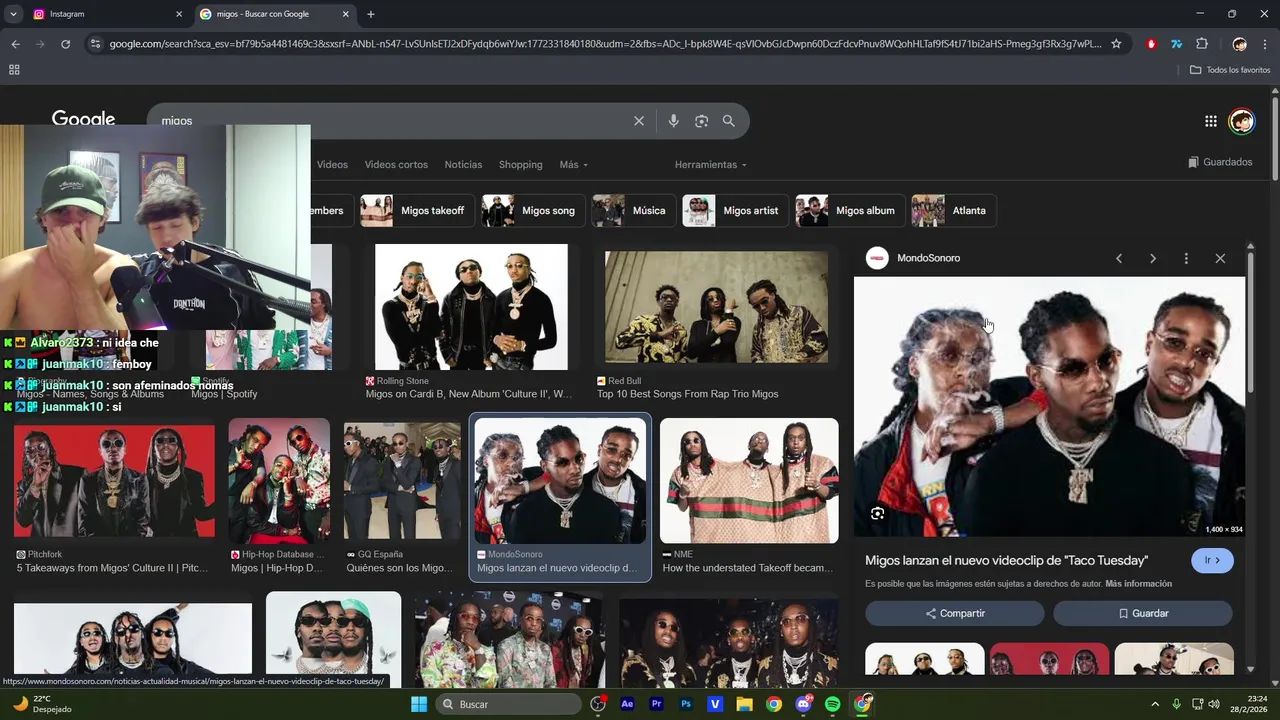Start a voice search with the microphone
1280x720 pixels.
tap(673, 121)
